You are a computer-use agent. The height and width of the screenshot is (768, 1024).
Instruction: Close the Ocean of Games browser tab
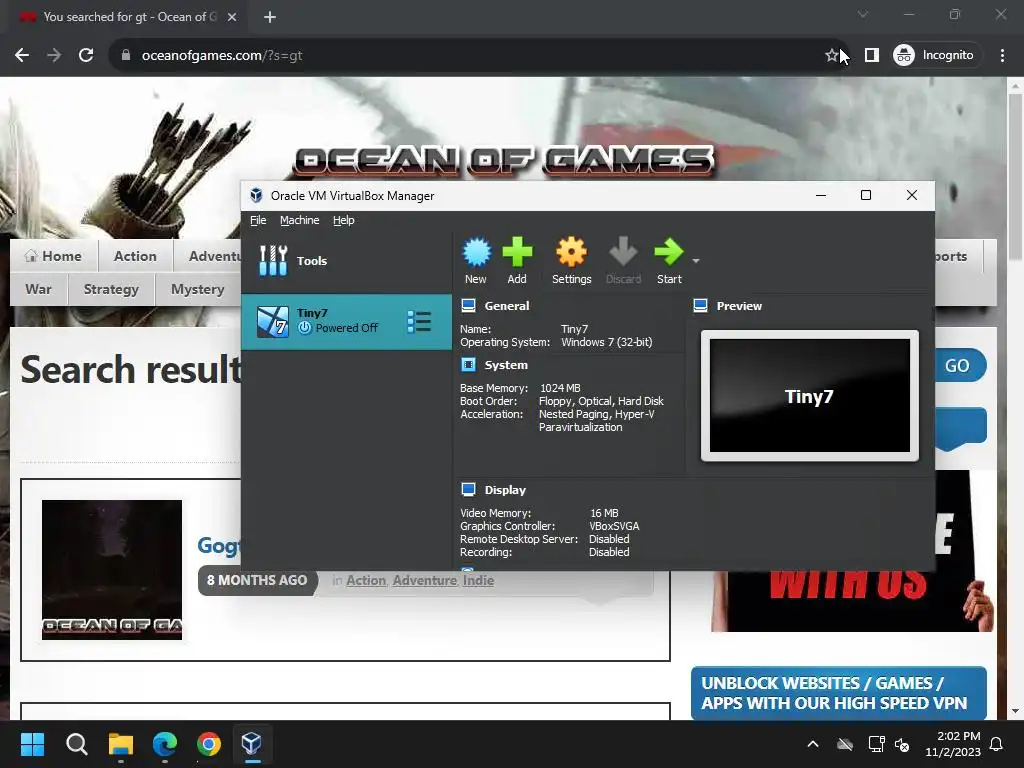tap(232, 17)
